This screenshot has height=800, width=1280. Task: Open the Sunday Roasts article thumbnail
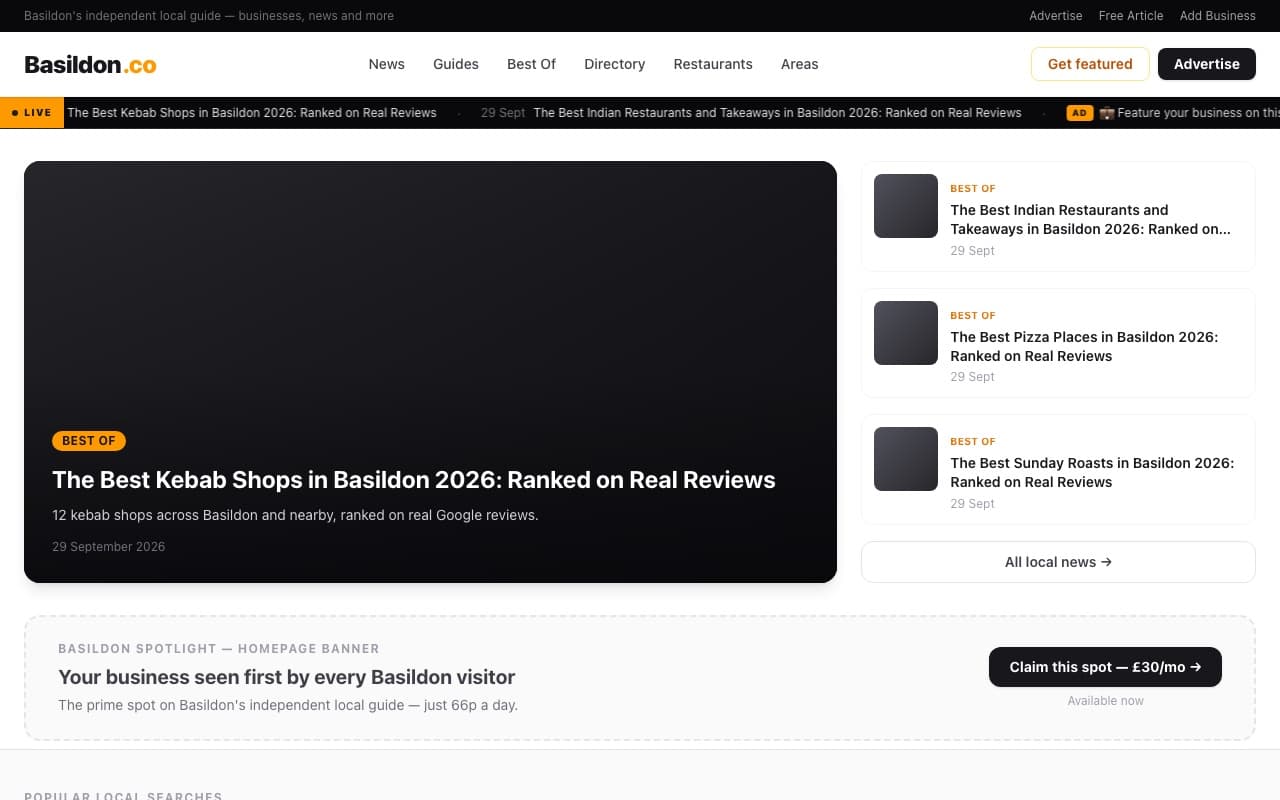point(906,459)
